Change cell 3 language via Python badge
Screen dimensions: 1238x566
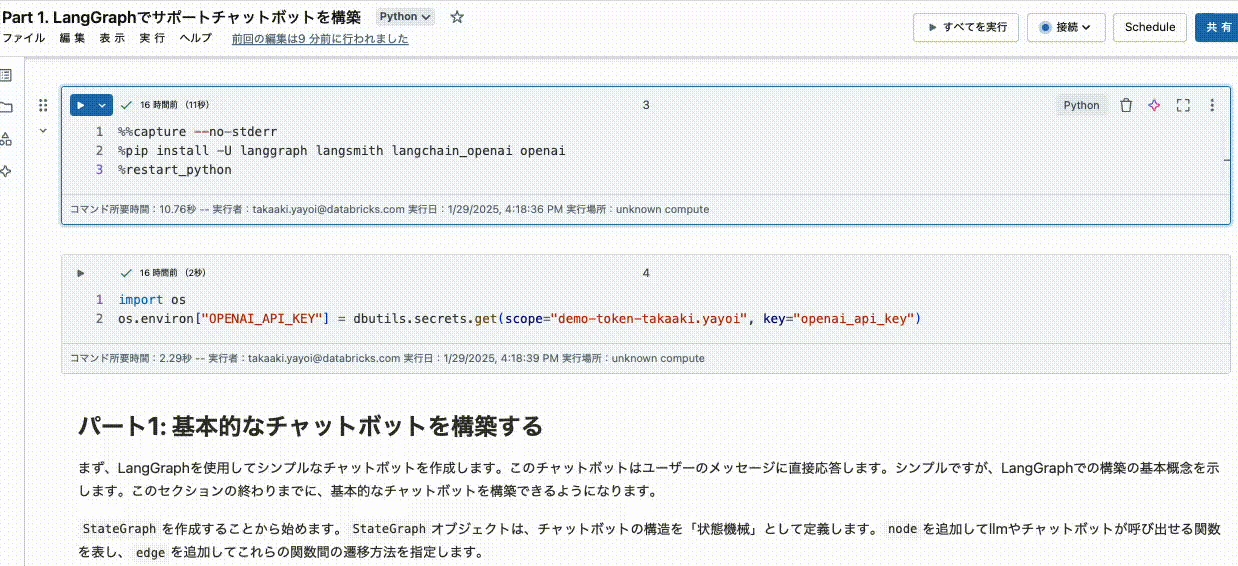(x=1081, y=105)
